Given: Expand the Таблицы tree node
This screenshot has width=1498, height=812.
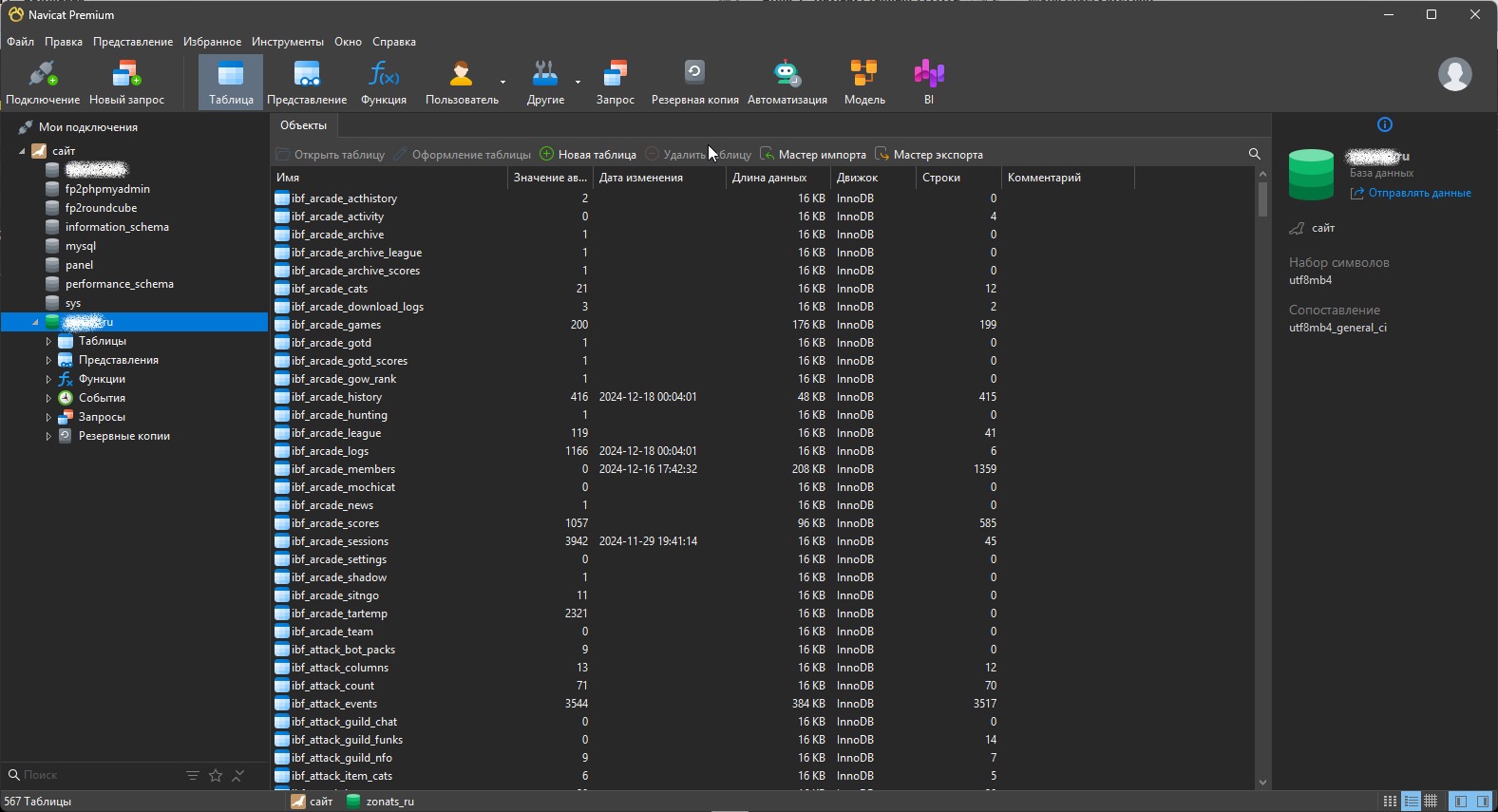Looking at the screenshot, I should click(48, 341).
